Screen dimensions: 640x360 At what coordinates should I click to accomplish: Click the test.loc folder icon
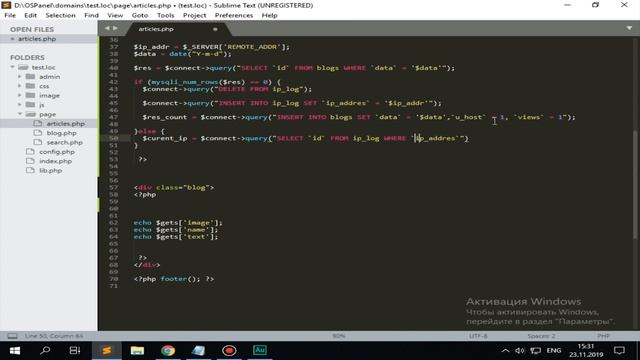pos(23,67)
